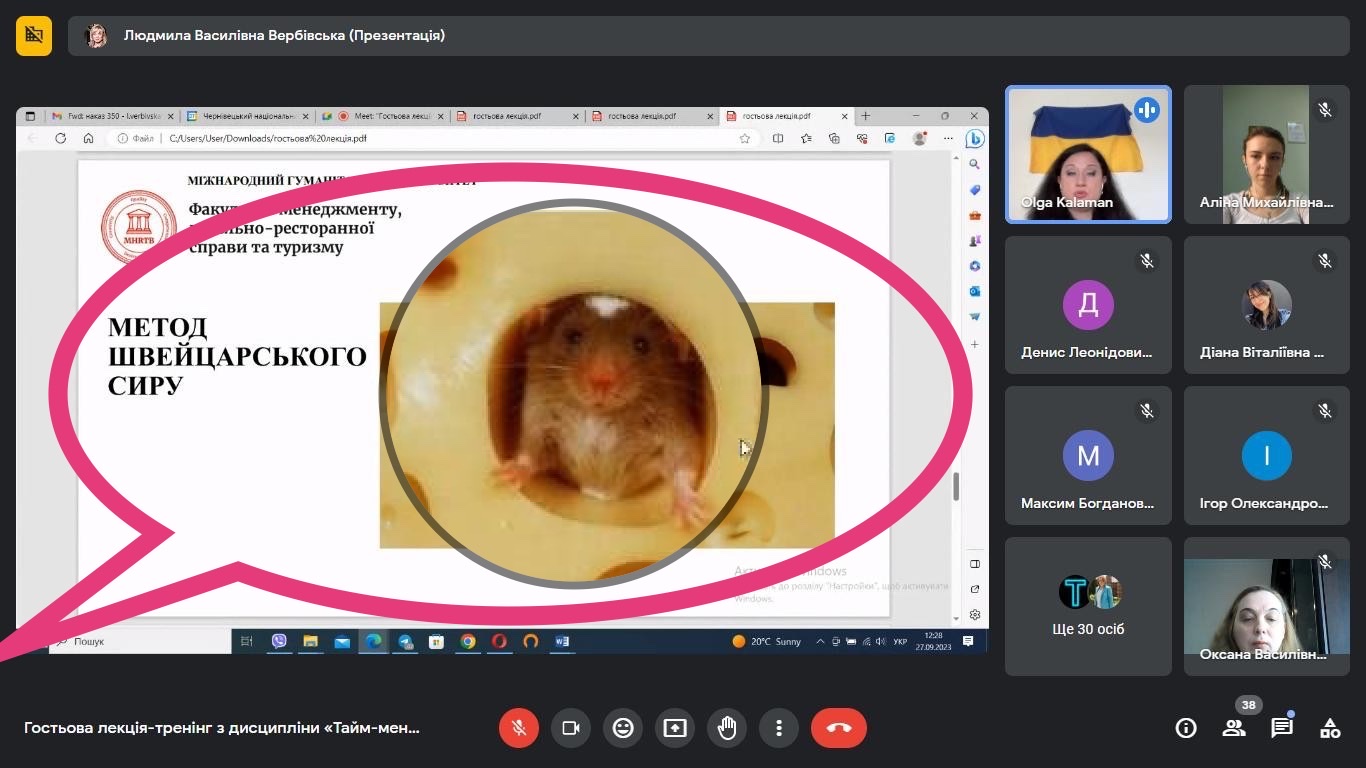Select the Olga Kalaman video tile
The height and width of the screenshot is (768, 1366).
click(1087, 154)
